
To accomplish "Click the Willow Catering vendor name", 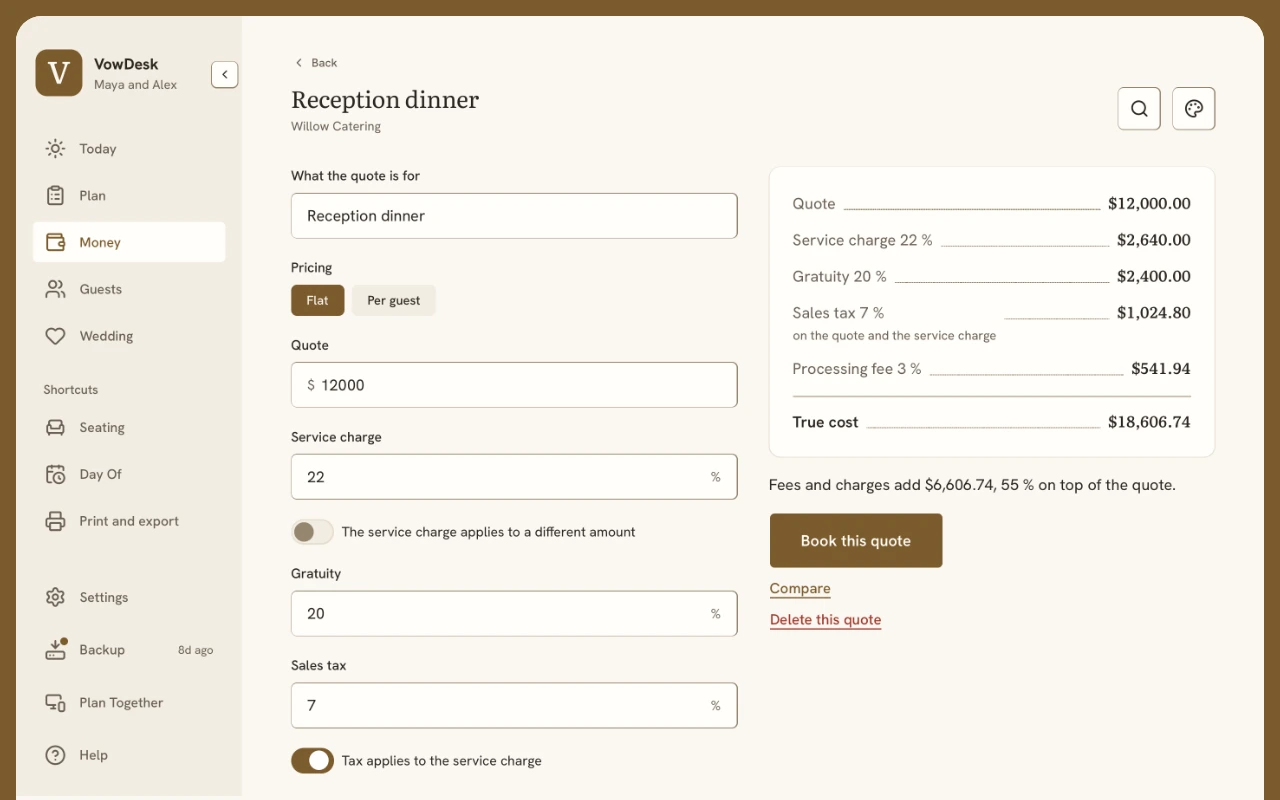I will pos(336,127).
